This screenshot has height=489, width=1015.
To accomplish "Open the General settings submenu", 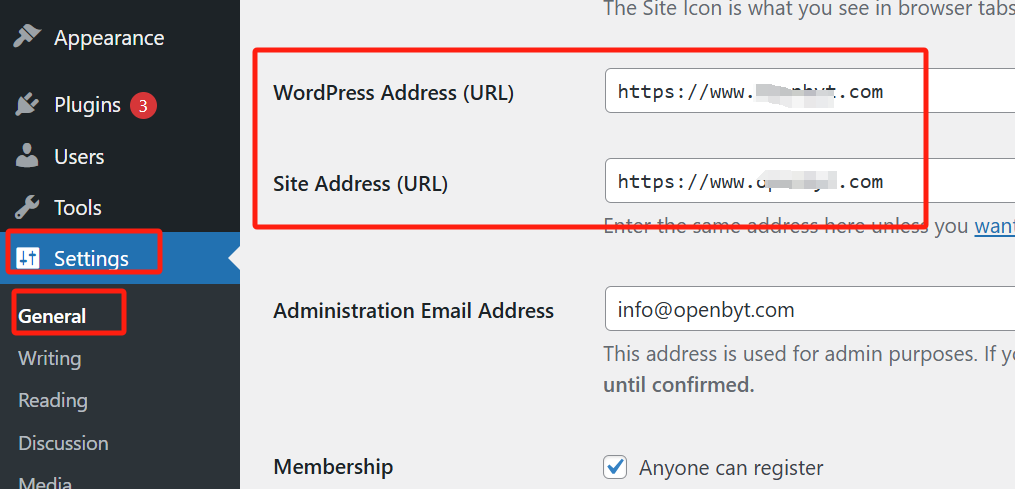I will click(x=52, y=316).
